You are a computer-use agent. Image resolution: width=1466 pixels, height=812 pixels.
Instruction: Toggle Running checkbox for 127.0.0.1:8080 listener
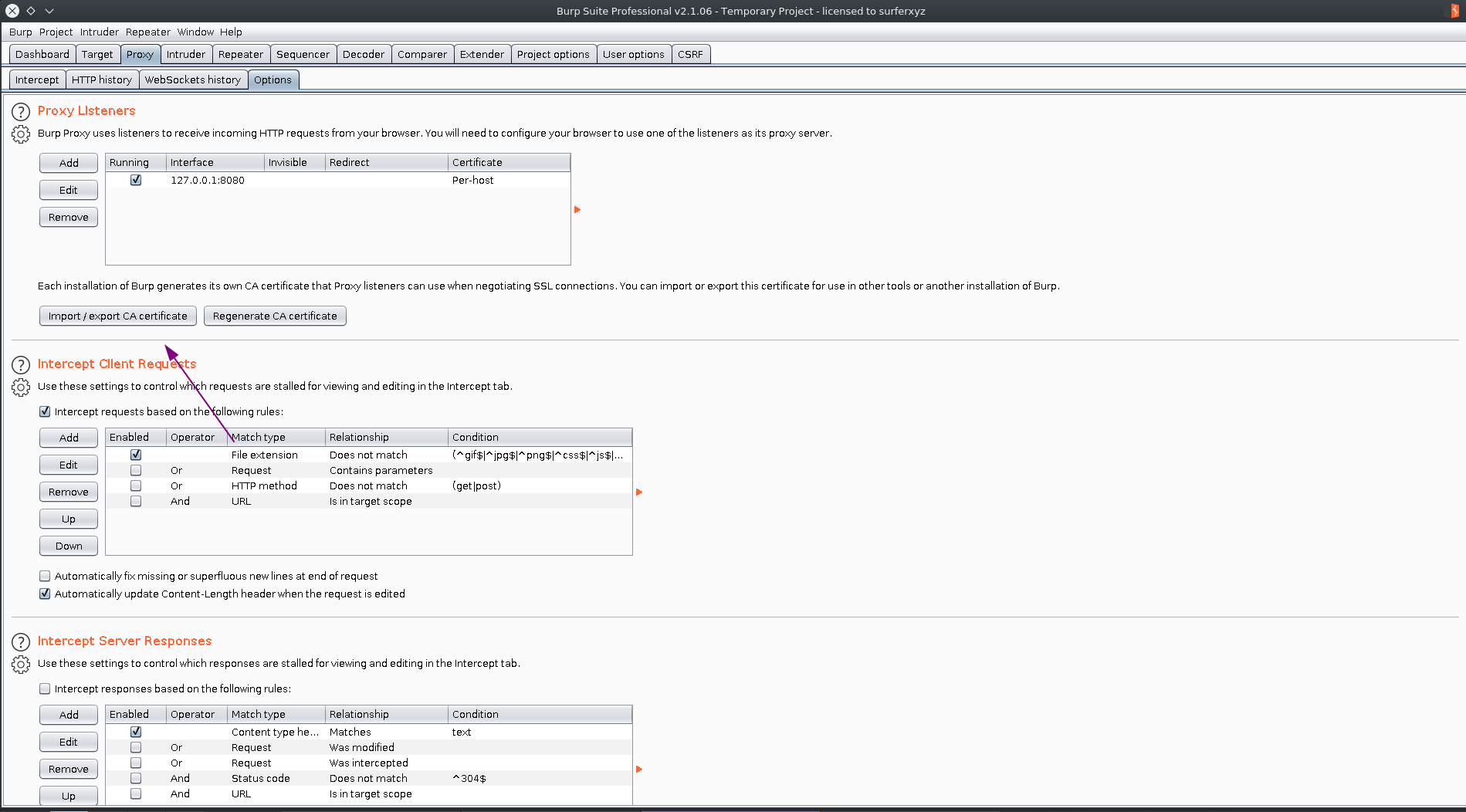tap(136, 180)
